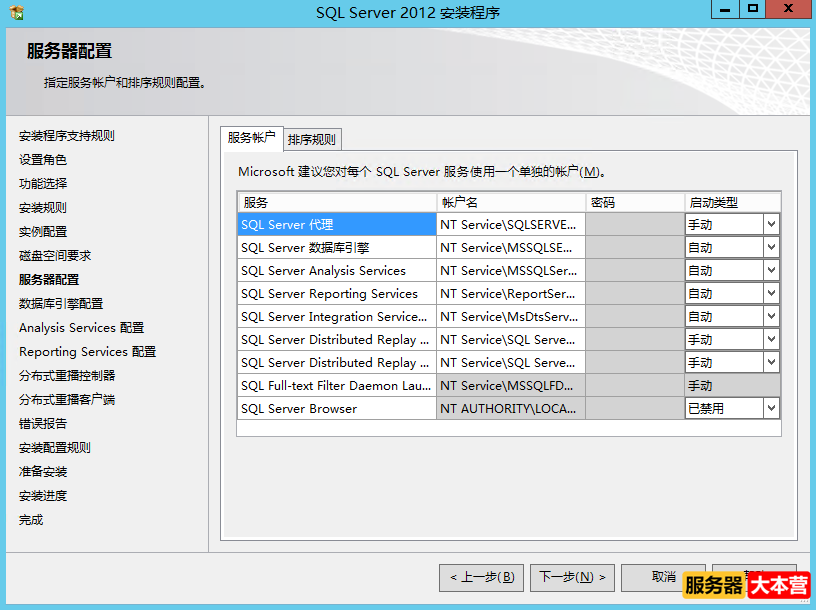816x610 pixels.
Task: Click Reporting Services 配置 step in the sidebar
Action: click(x=87, y=352)
